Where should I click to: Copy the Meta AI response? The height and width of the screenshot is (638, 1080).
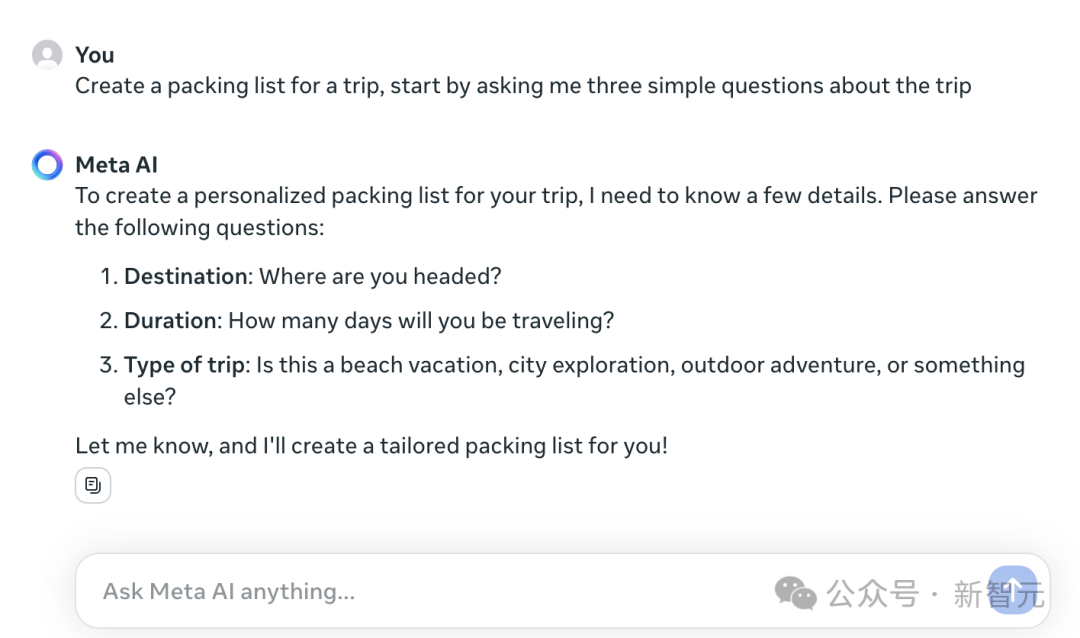point(93,486)
